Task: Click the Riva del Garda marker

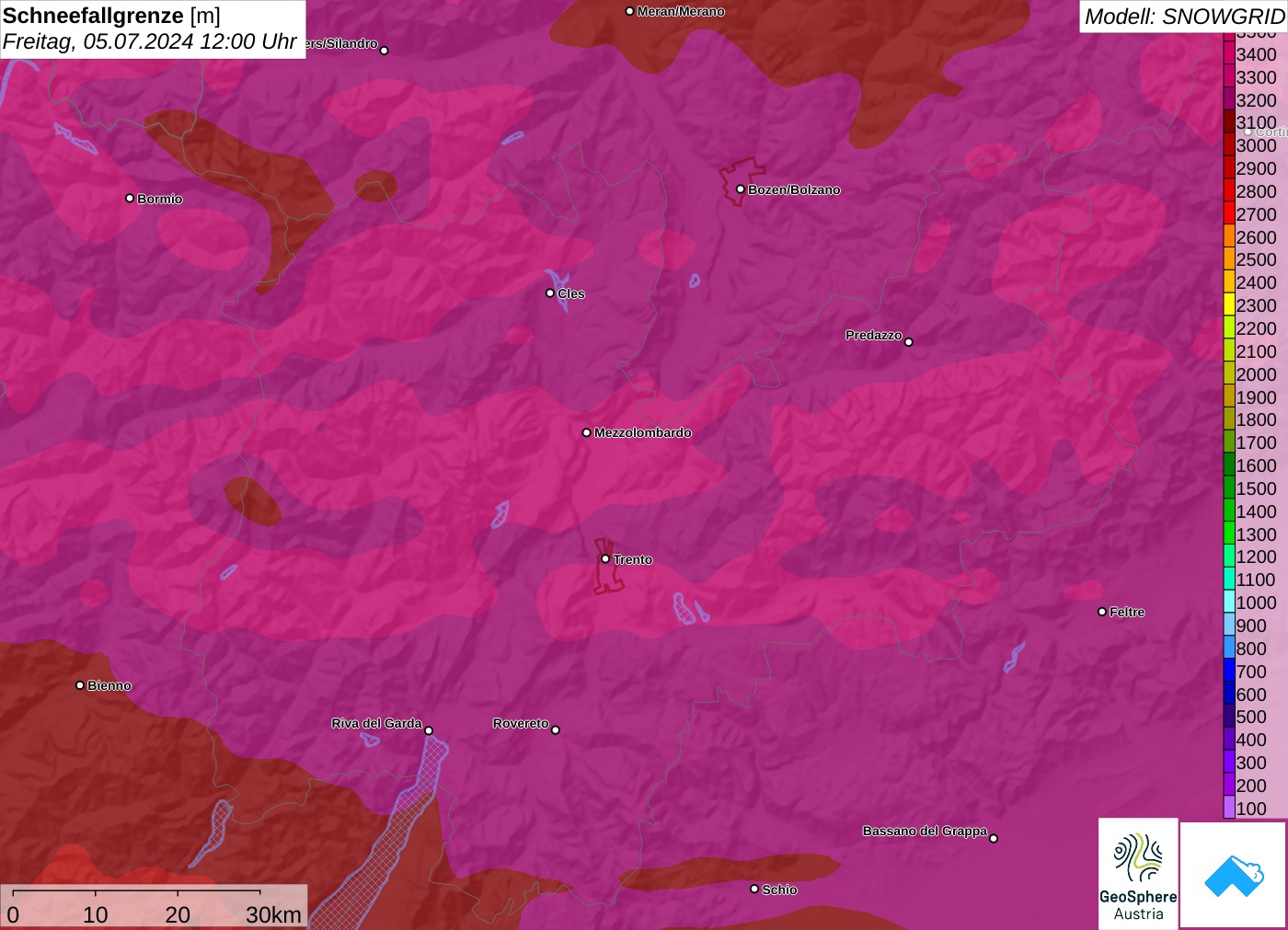Action: tap(429, 730)
